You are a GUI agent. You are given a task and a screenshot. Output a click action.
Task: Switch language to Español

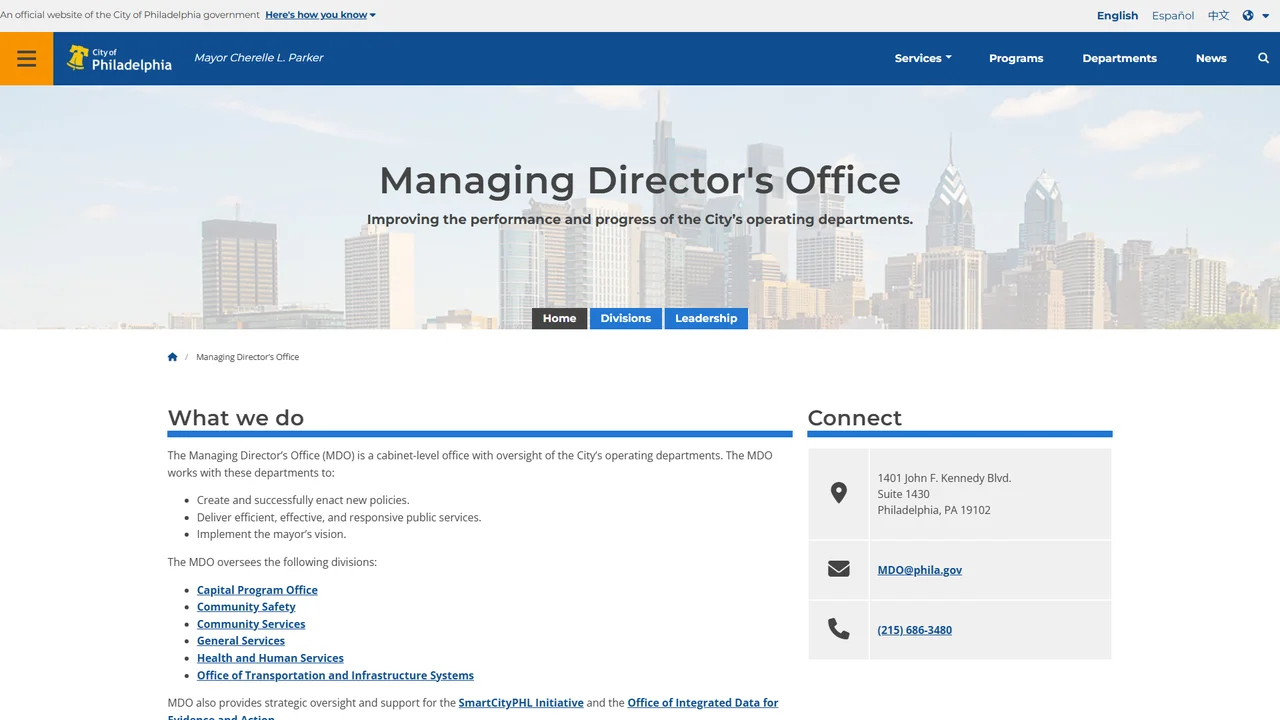click(x=1173, y=15)
